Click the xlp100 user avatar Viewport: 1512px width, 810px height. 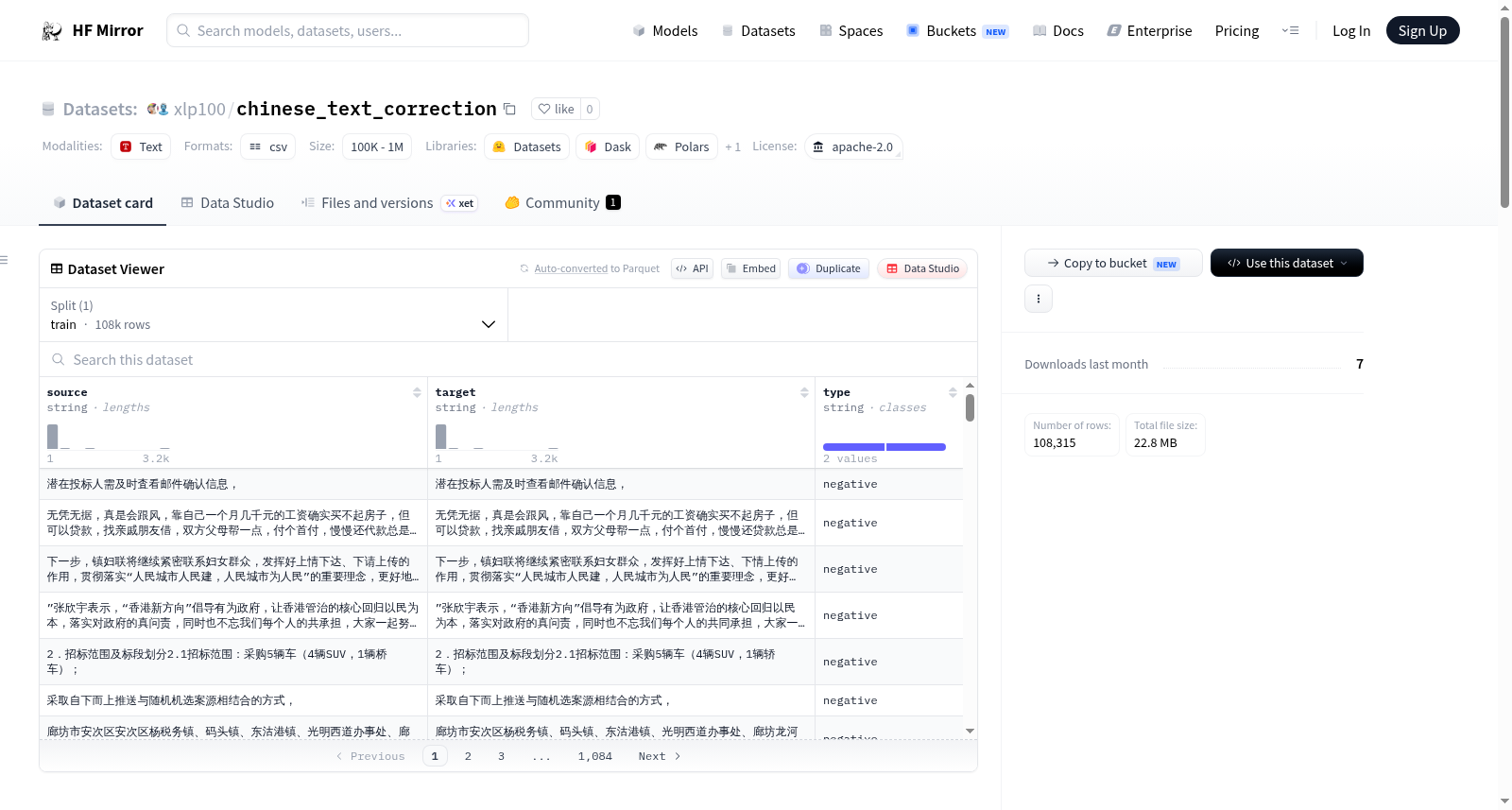[158, 109]
